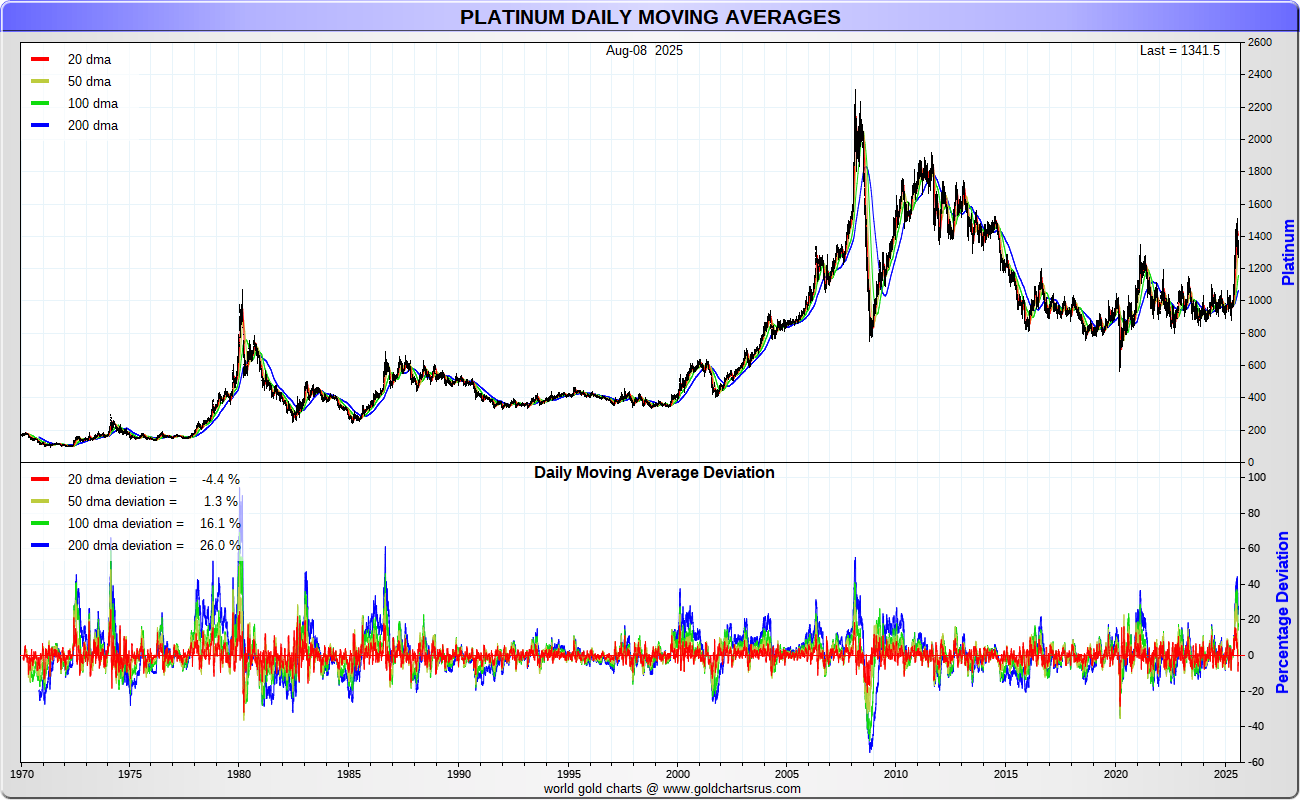Click the red 20 dma deviation swatch
The width and height of the screenshot is (1300, 800).
(x=40, y=479)
